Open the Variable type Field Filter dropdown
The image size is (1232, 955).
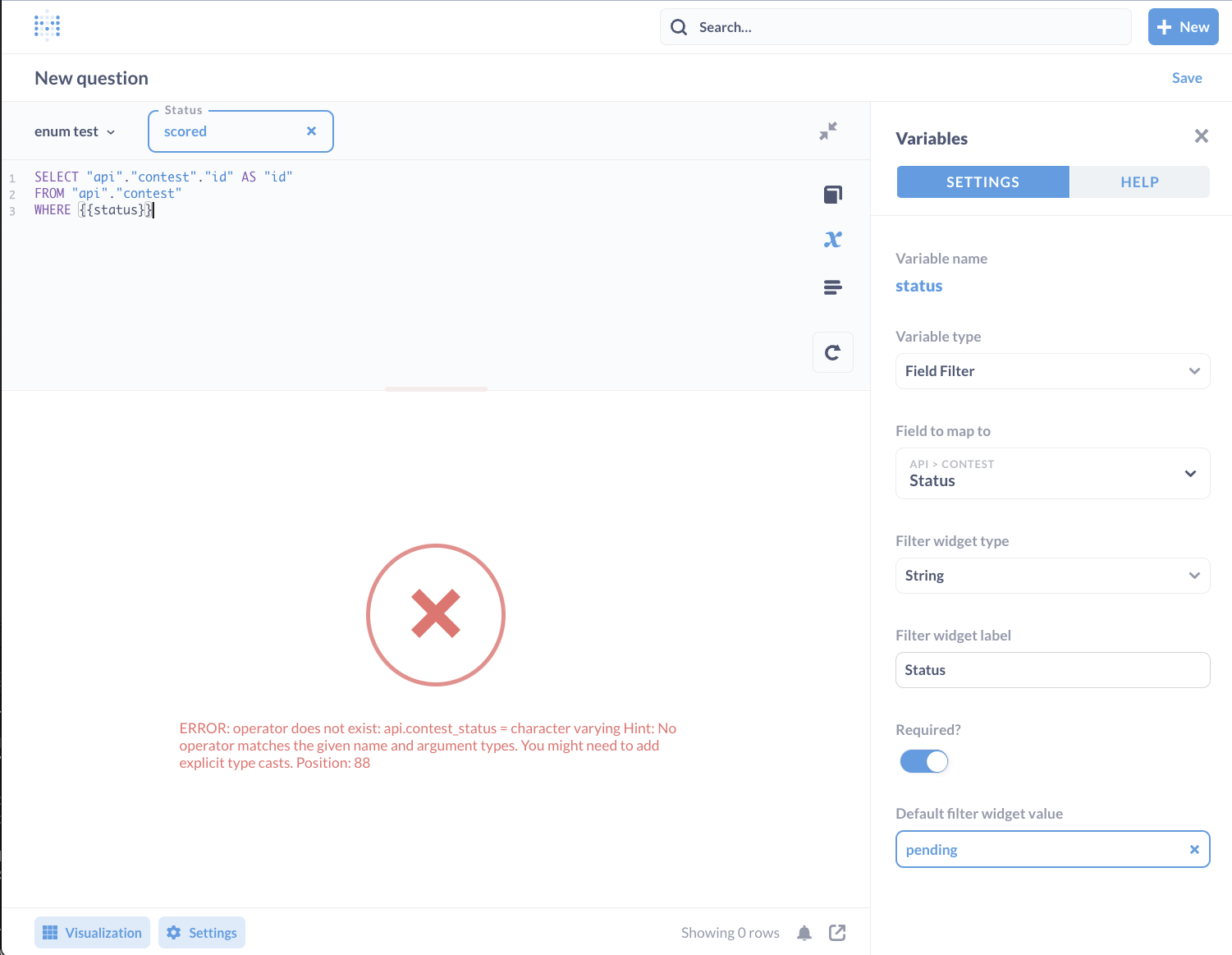(1052, 370)
